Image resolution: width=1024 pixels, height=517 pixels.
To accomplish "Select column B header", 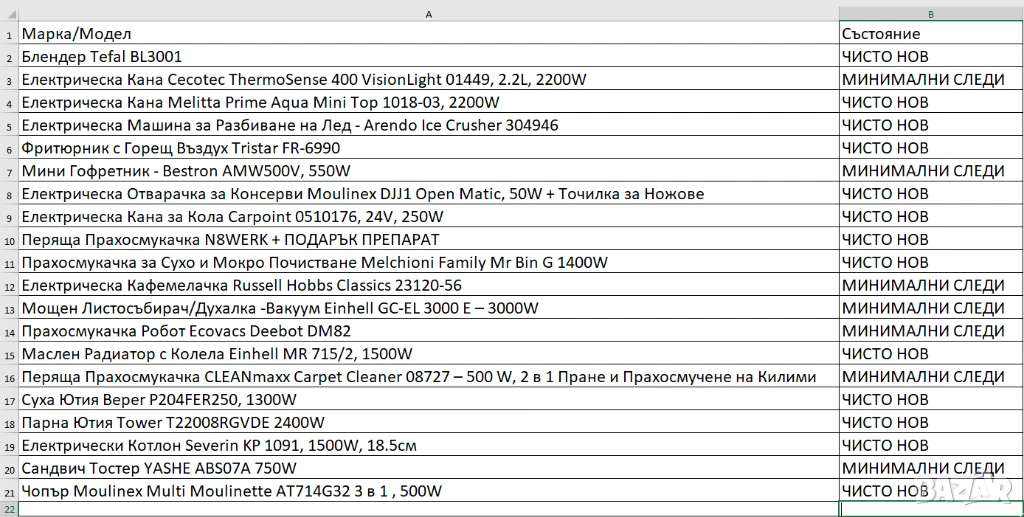I will [x=930, y=14].
